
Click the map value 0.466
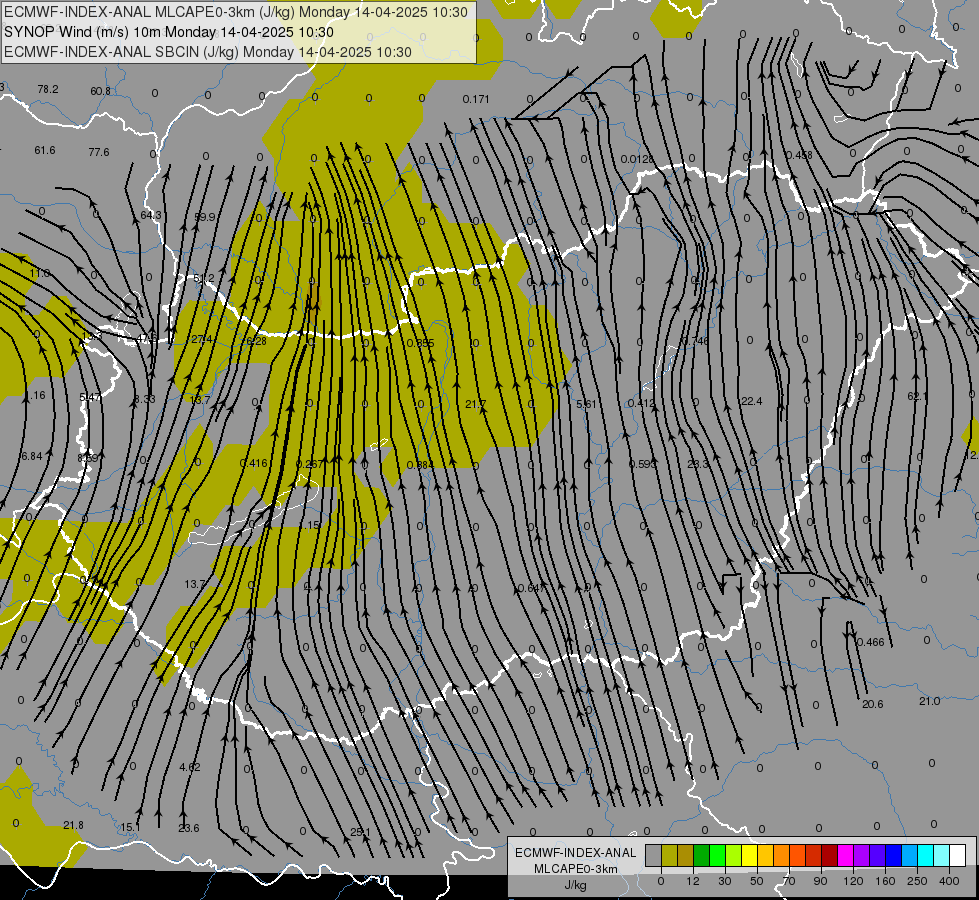coord(870,642)
